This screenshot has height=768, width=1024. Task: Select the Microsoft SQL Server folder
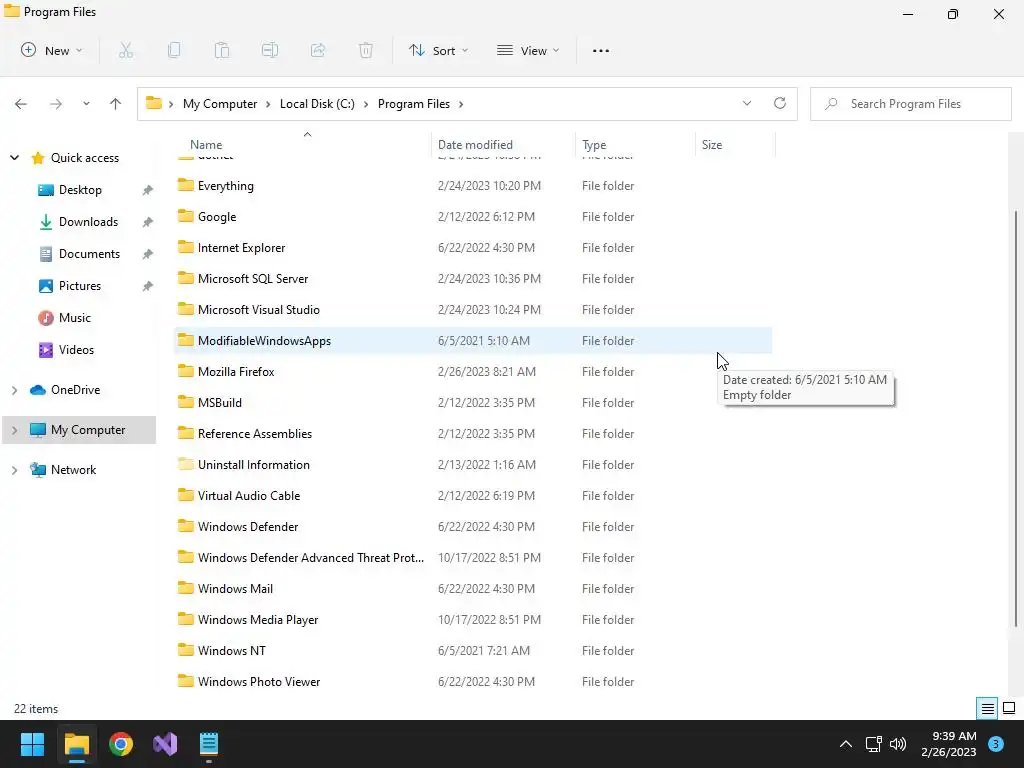click(x=473, y=279)
